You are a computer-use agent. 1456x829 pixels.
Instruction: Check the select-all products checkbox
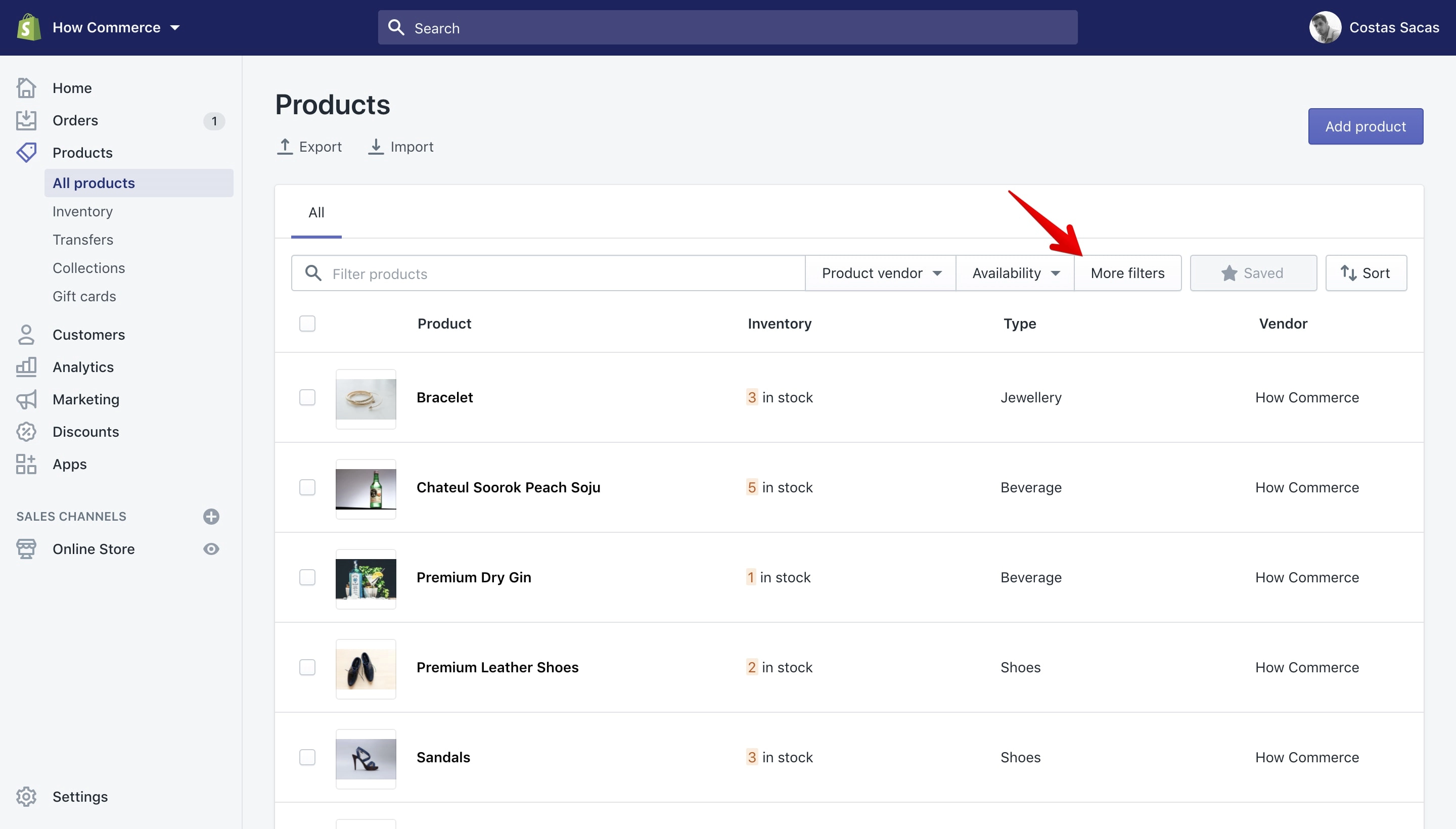pyautogui.click(x=307, y=324)
